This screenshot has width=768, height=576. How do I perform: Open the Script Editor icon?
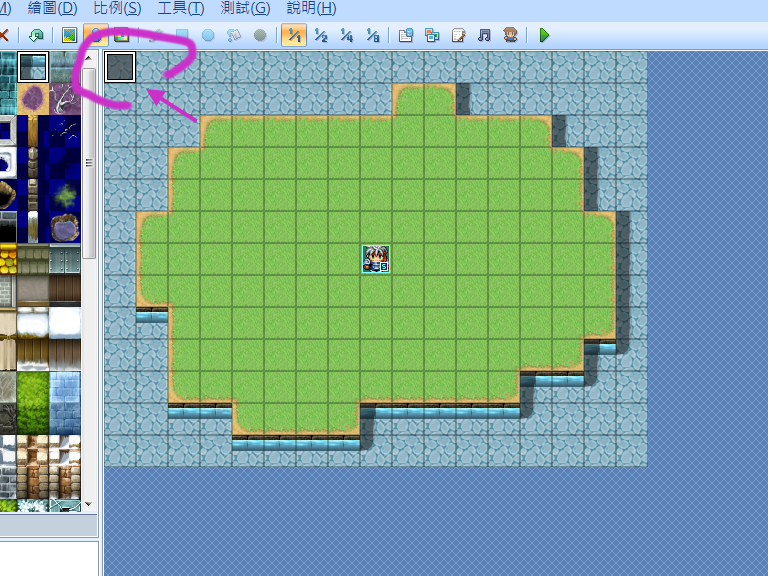[x=458, y=35]
